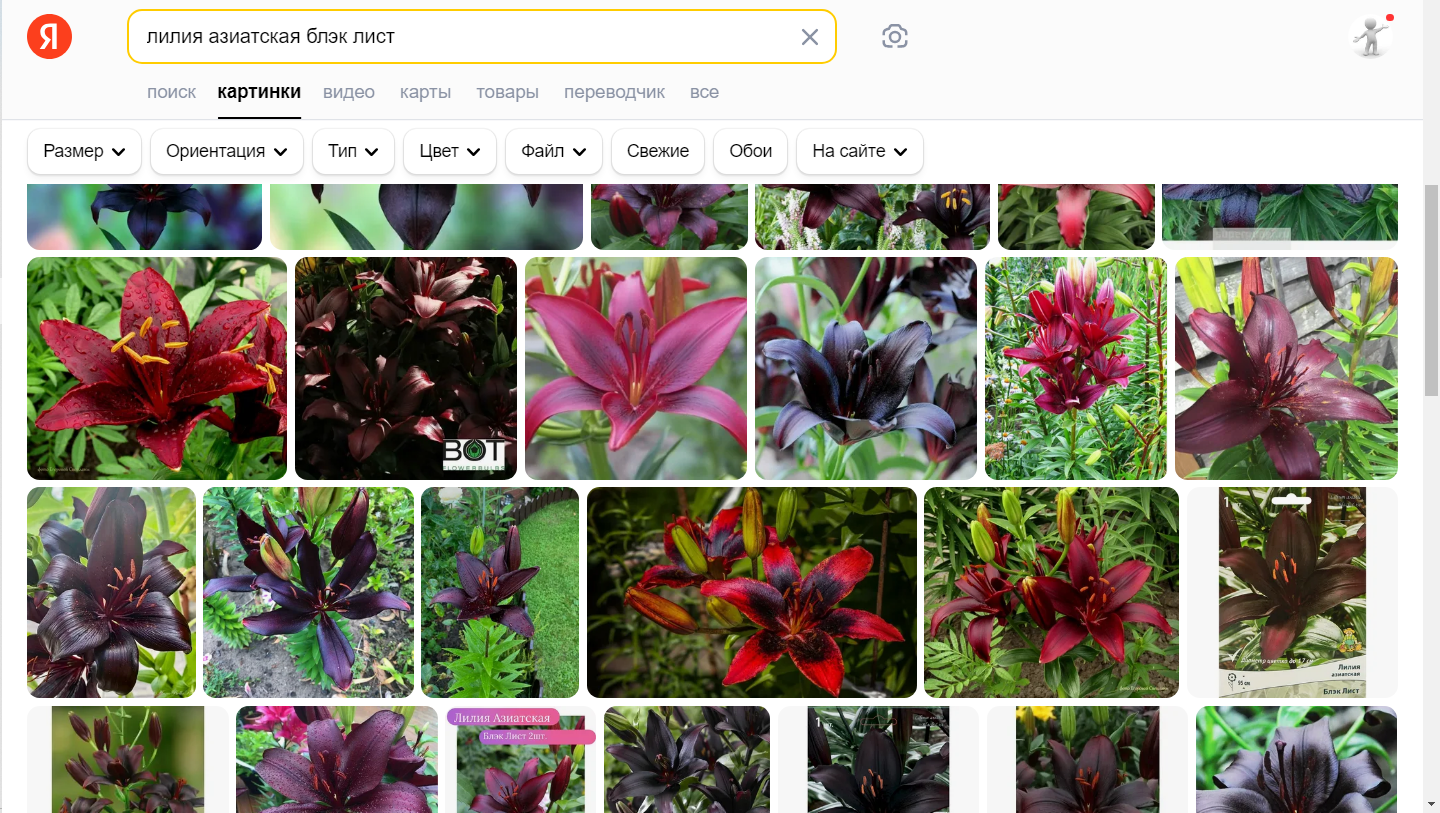Open the Цвет filter dropdown
This screenshot has height=813, width=1440.
[x=450, y=151]
